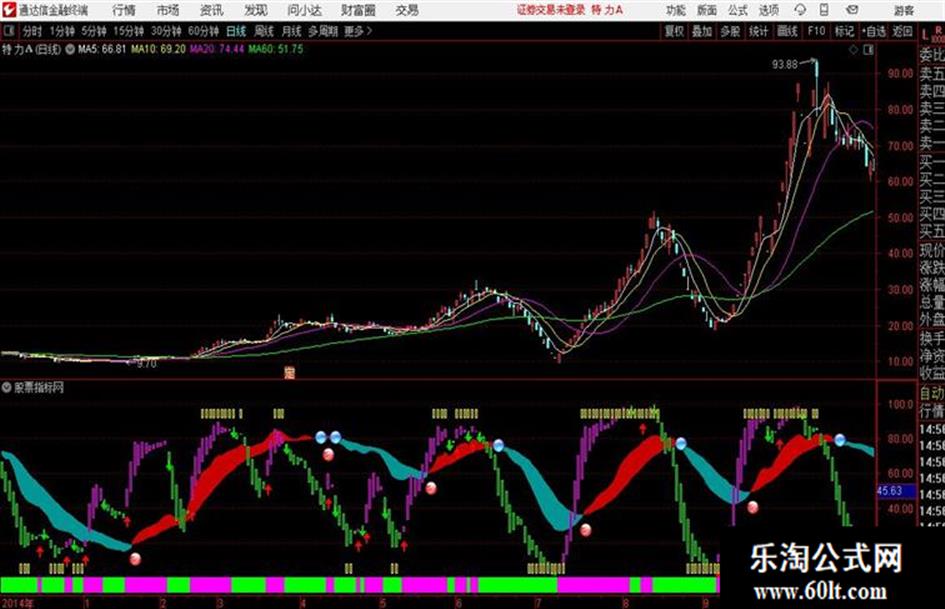
Task: Switch to the 周线 period tab
Action: (264, 31)
